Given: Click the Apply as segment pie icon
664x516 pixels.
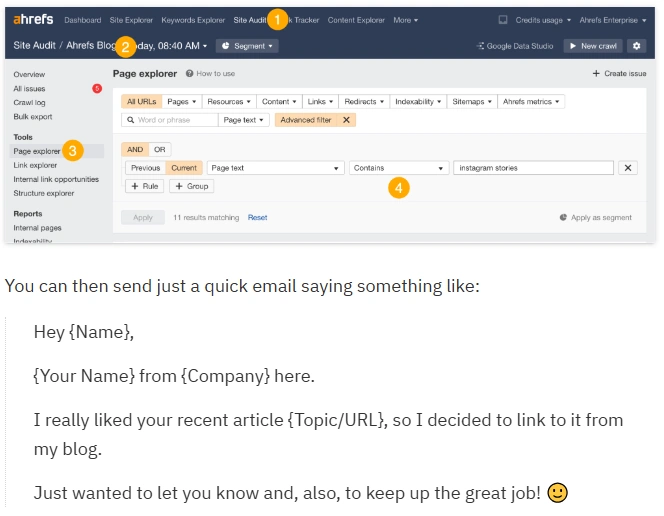Looking at the screenshot, I should click(x=563, y=217).
